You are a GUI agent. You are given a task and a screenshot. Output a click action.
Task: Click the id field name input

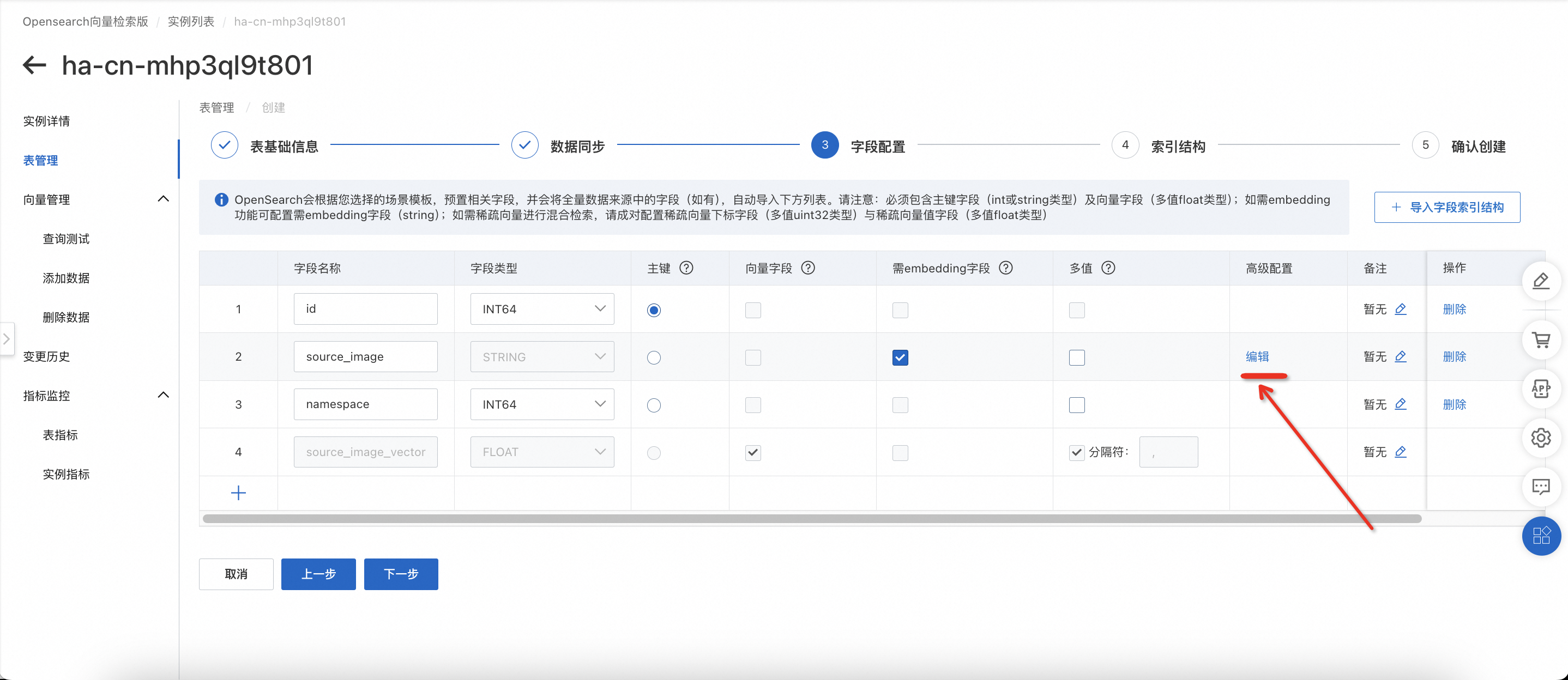[x=365, y=309]
